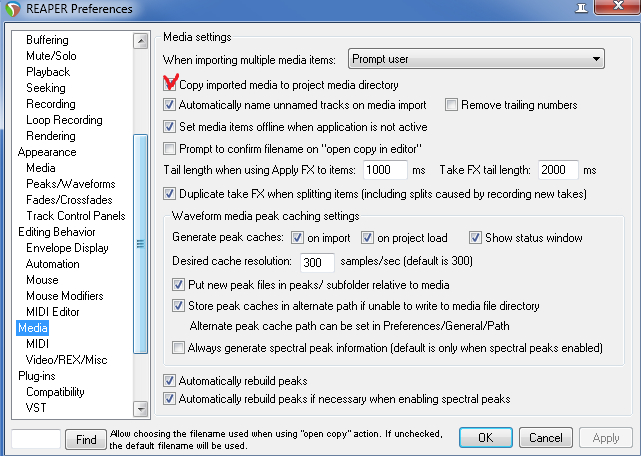The image size is (641, 456).
Task: Enable Prompt to confirm filename on open copy
Action: coord(169,148)
